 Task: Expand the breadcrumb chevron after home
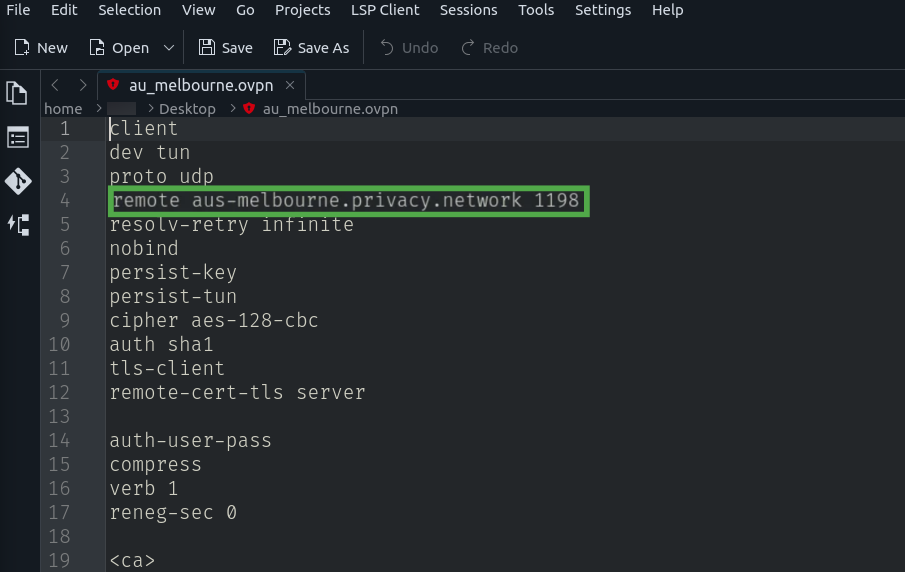99,108
